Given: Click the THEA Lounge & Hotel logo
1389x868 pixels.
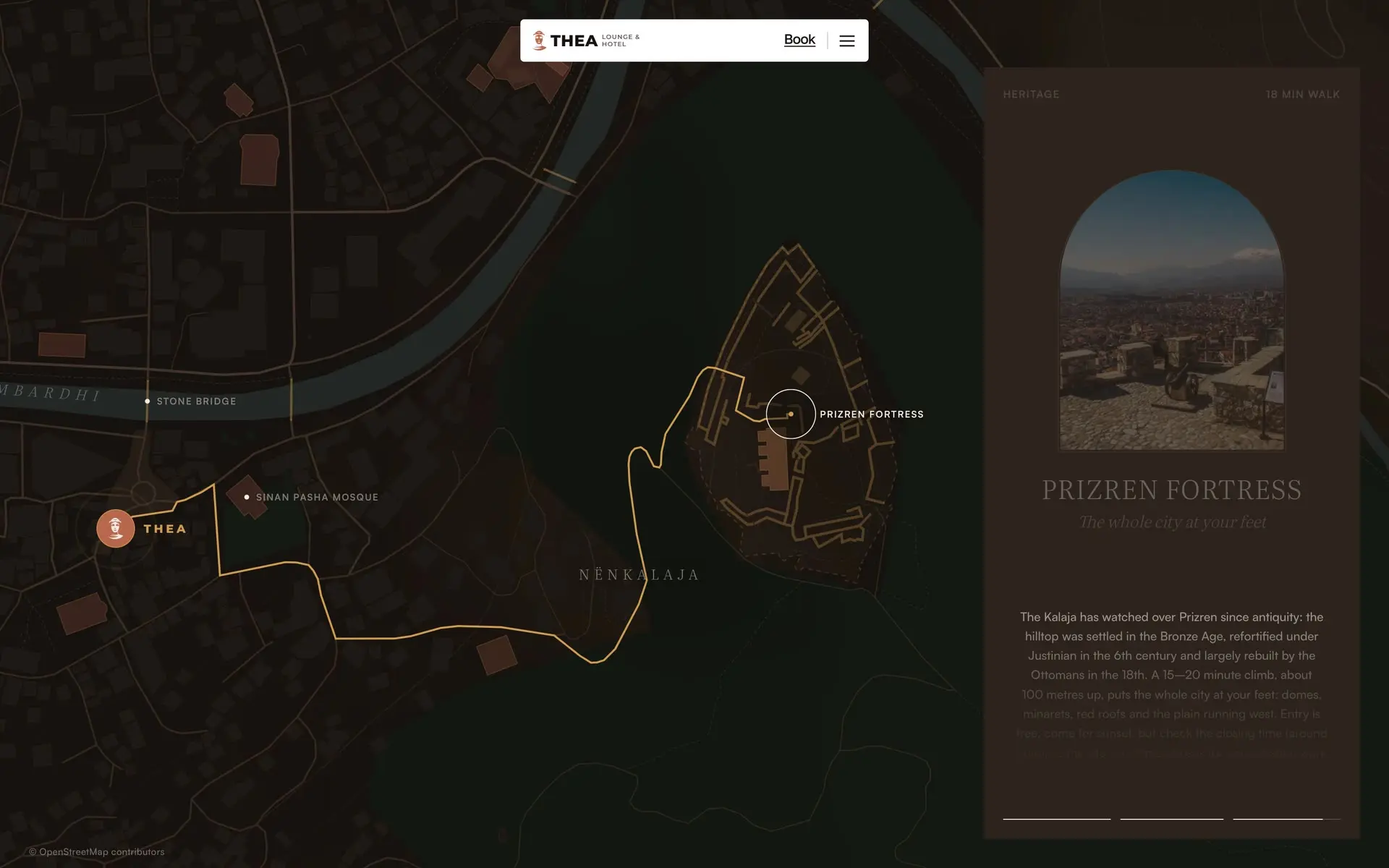Looking at the screenshot, I should tap(586, 41).
